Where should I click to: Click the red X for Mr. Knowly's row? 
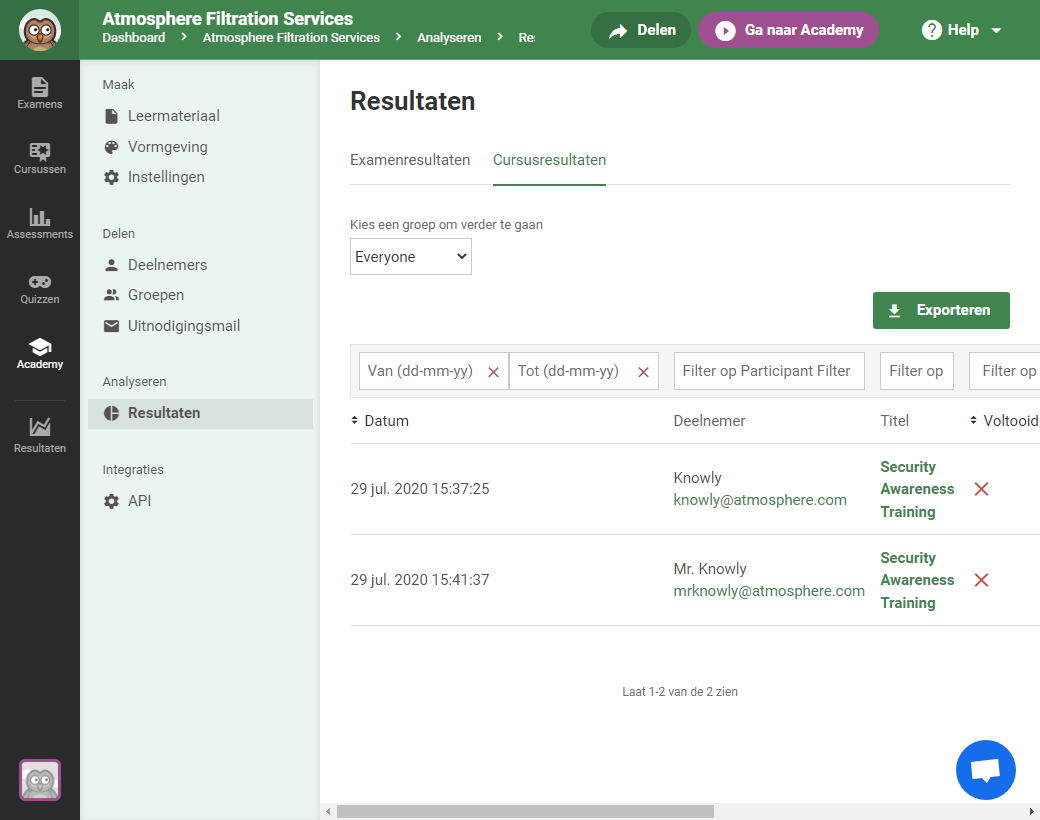pos(982,580)
